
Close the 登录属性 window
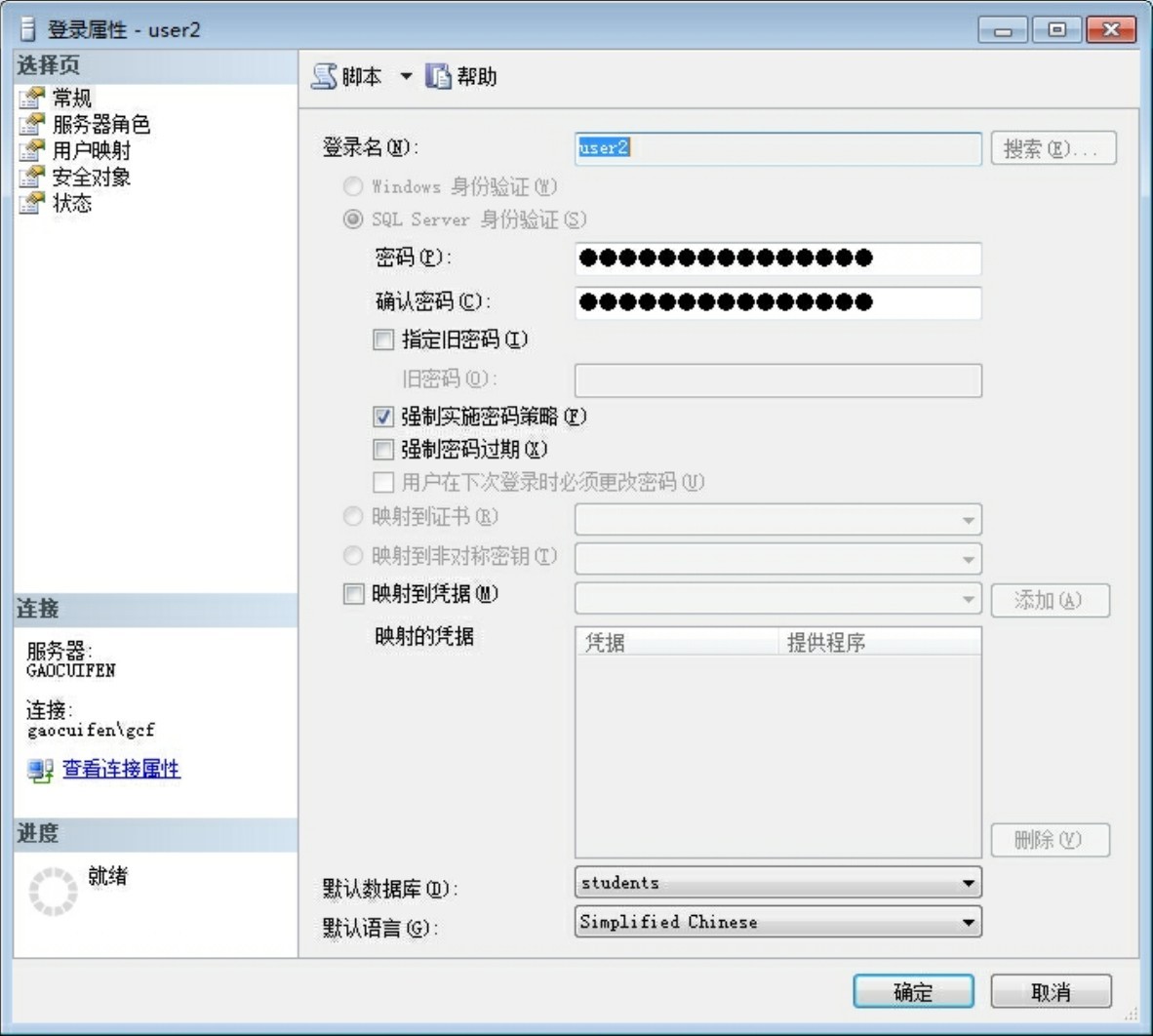pyautogui.click(x=1111, y=30)
